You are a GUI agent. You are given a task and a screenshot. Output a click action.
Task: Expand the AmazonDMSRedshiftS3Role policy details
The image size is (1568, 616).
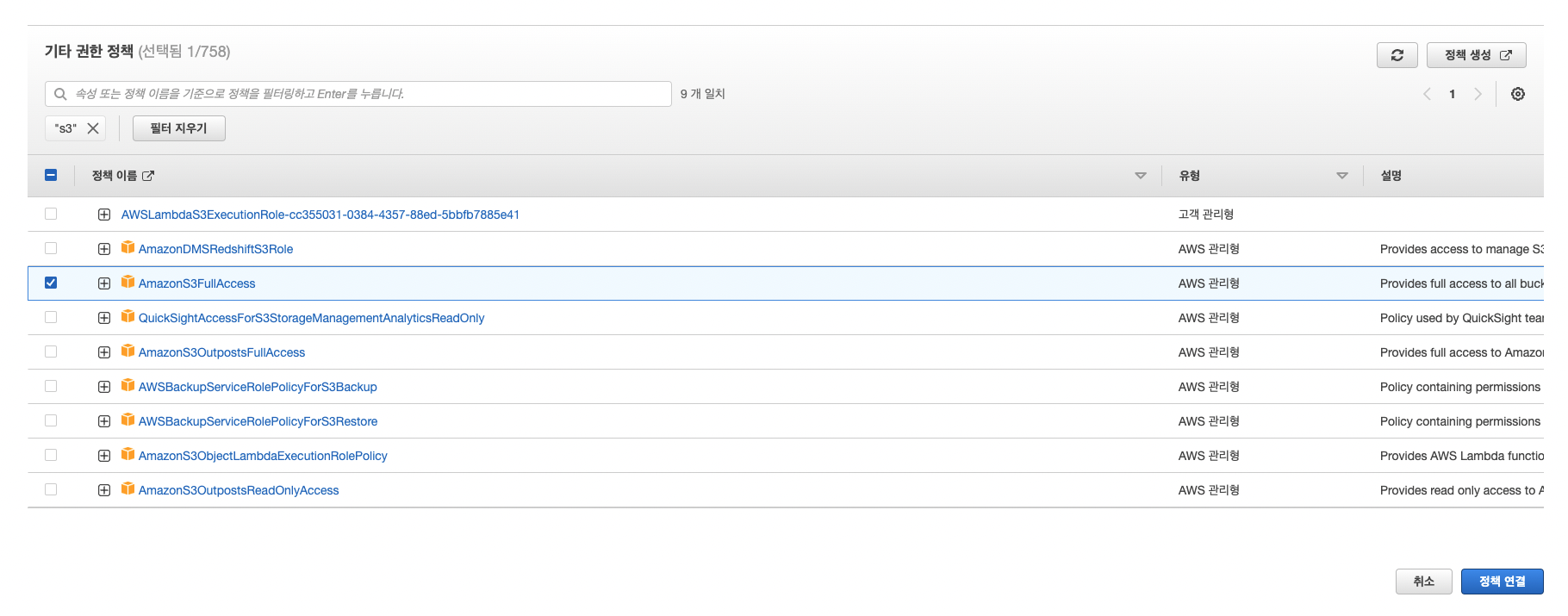coord(104,249)
